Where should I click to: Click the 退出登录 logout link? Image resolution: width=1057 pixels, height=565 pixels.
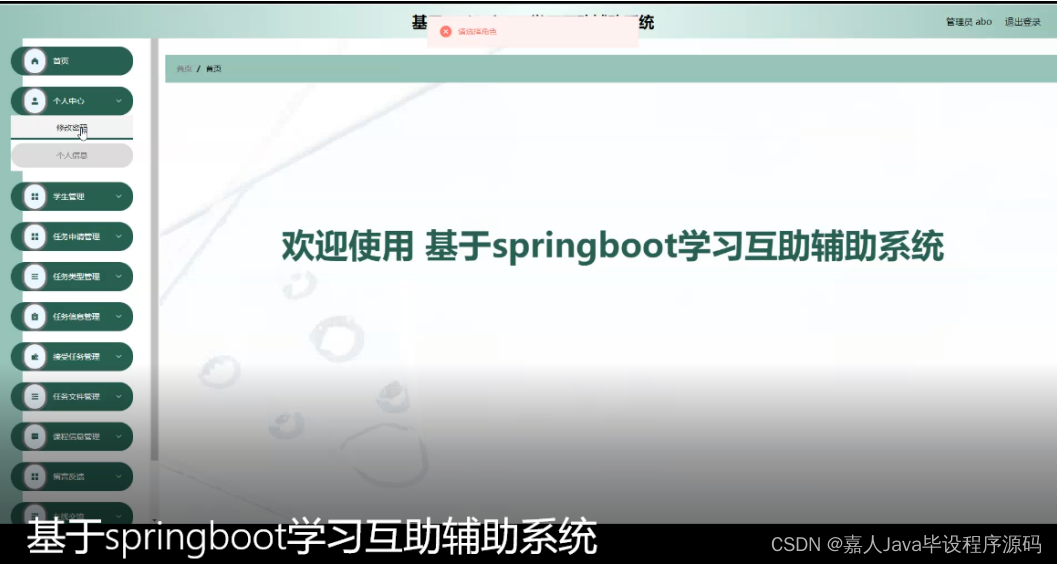tap(1023, 22)
